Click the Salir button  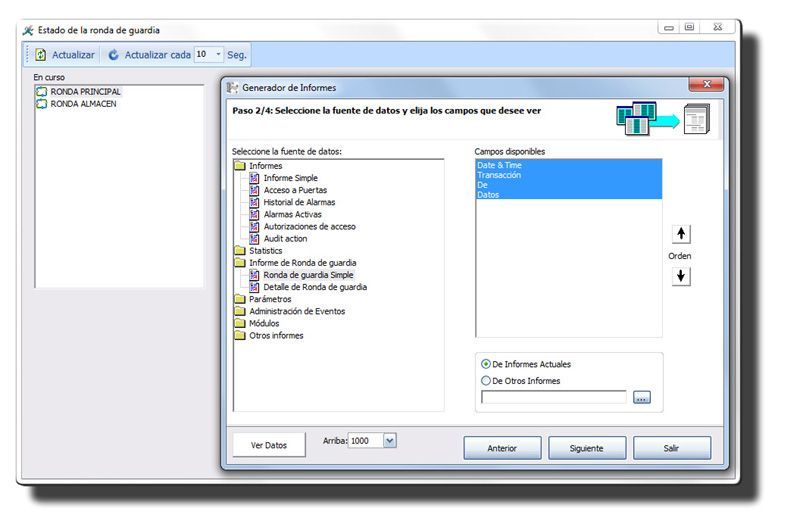[x=671, y=448]
